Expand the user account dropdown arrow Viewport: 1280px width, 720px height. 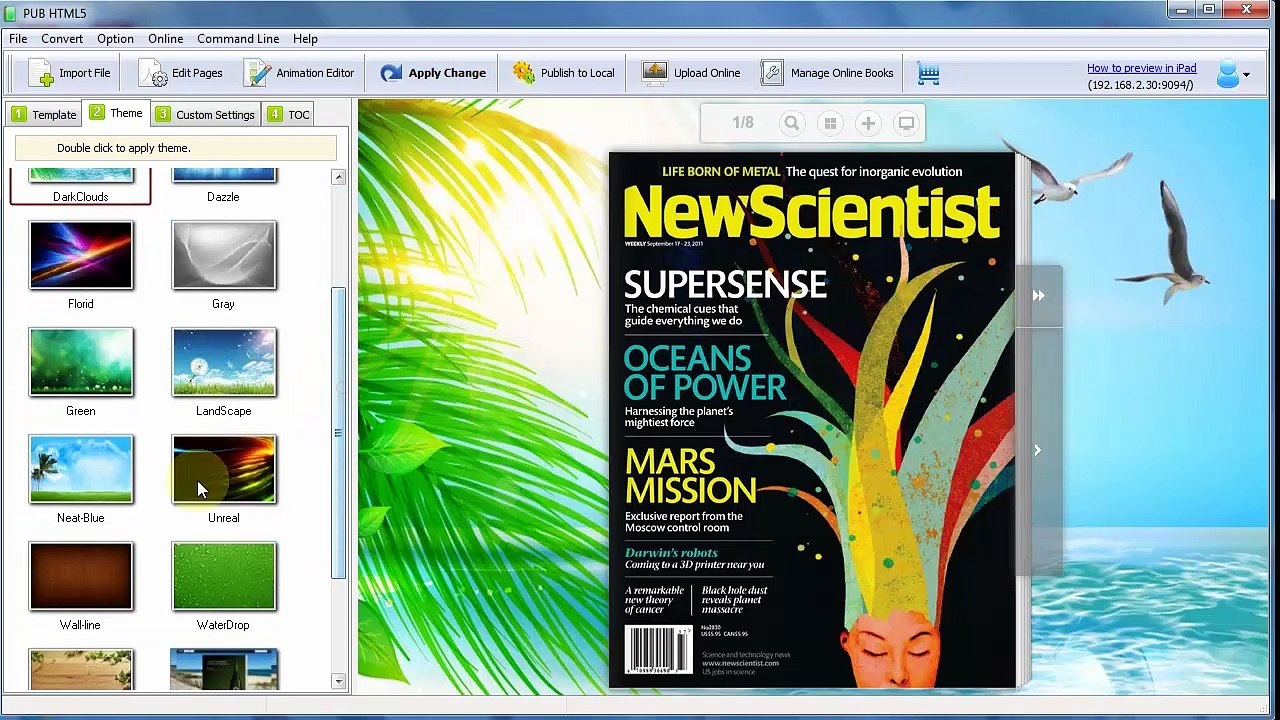1246,75
